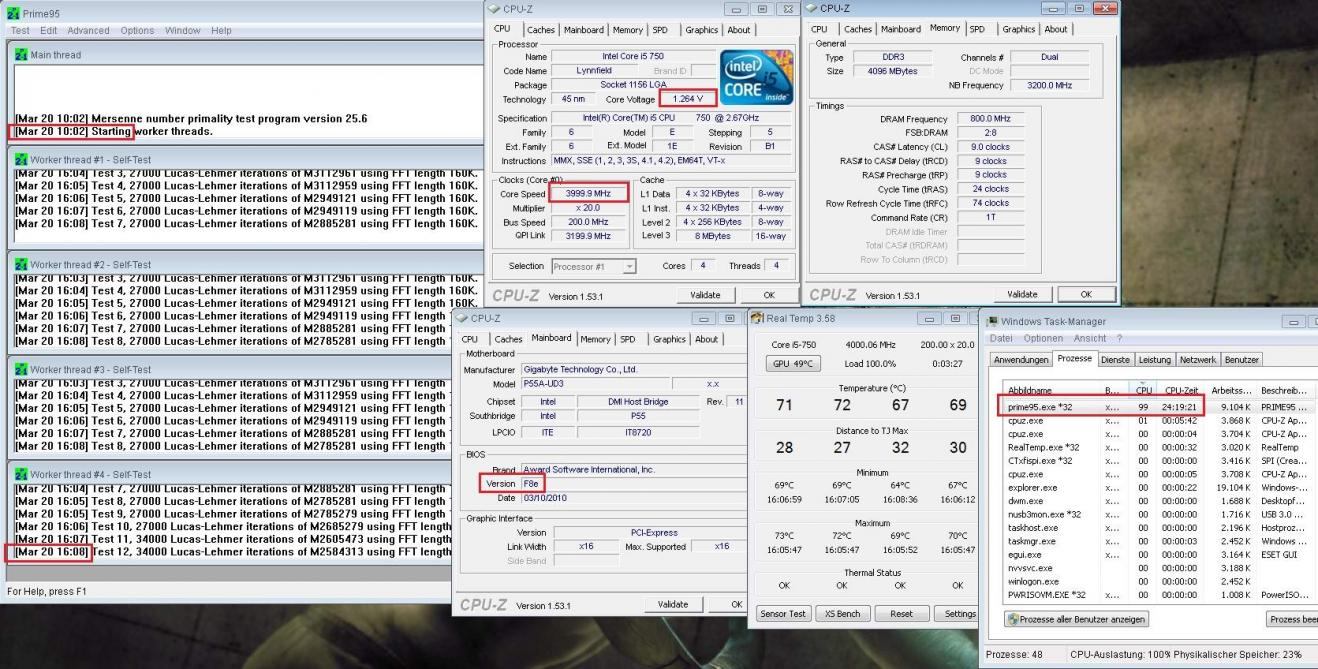Screen dimensions: 1318x669
Task: Switch to Memory tab in CPU-Z Mainboard window
Action: [595, 339]
